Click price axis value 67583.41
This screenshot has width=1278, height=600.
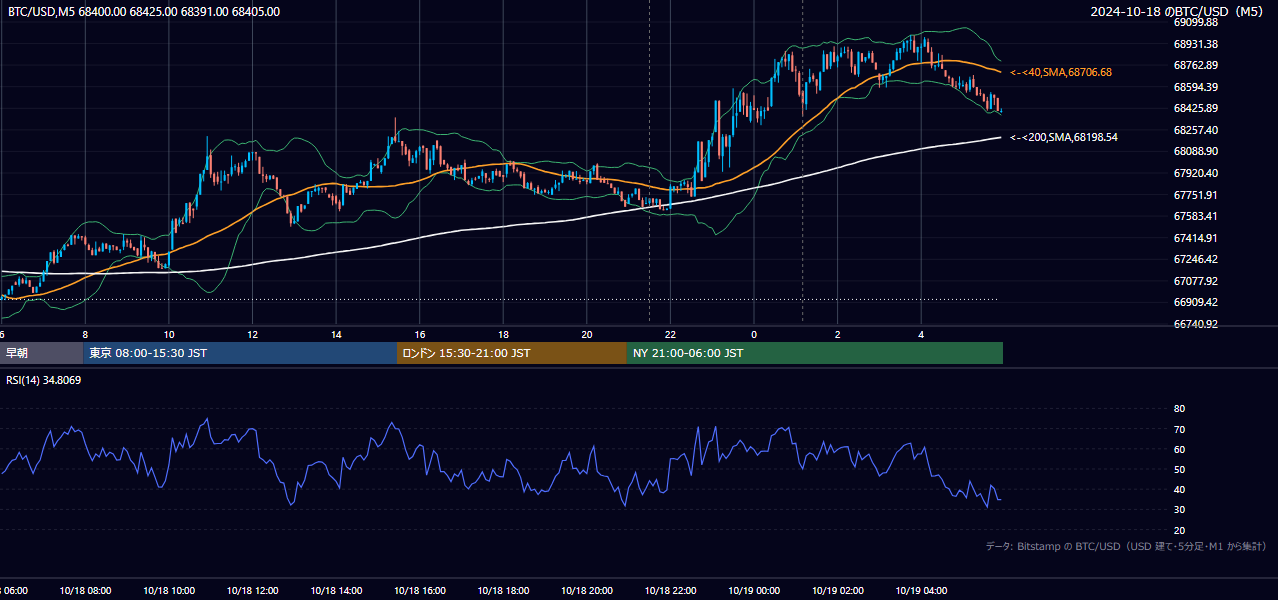pyautogui.click(x=1195, y=216)
